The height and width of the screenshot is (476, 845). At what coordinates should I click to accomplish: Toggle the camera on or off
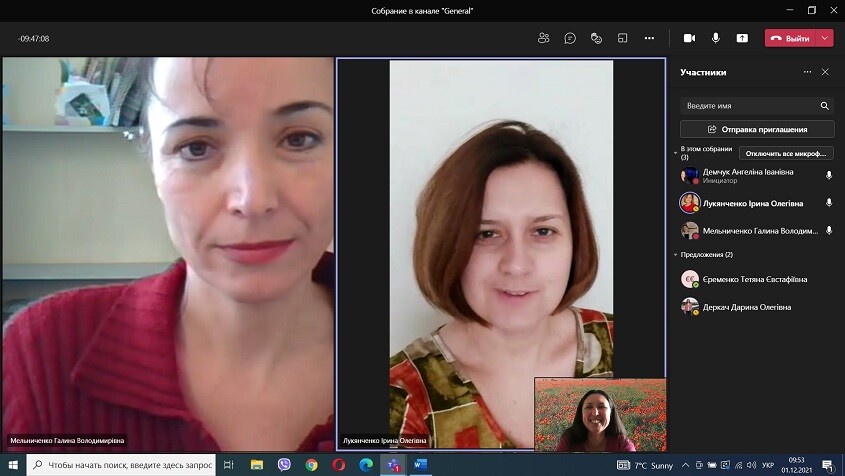pyautogui.click(x=689, y=38)
